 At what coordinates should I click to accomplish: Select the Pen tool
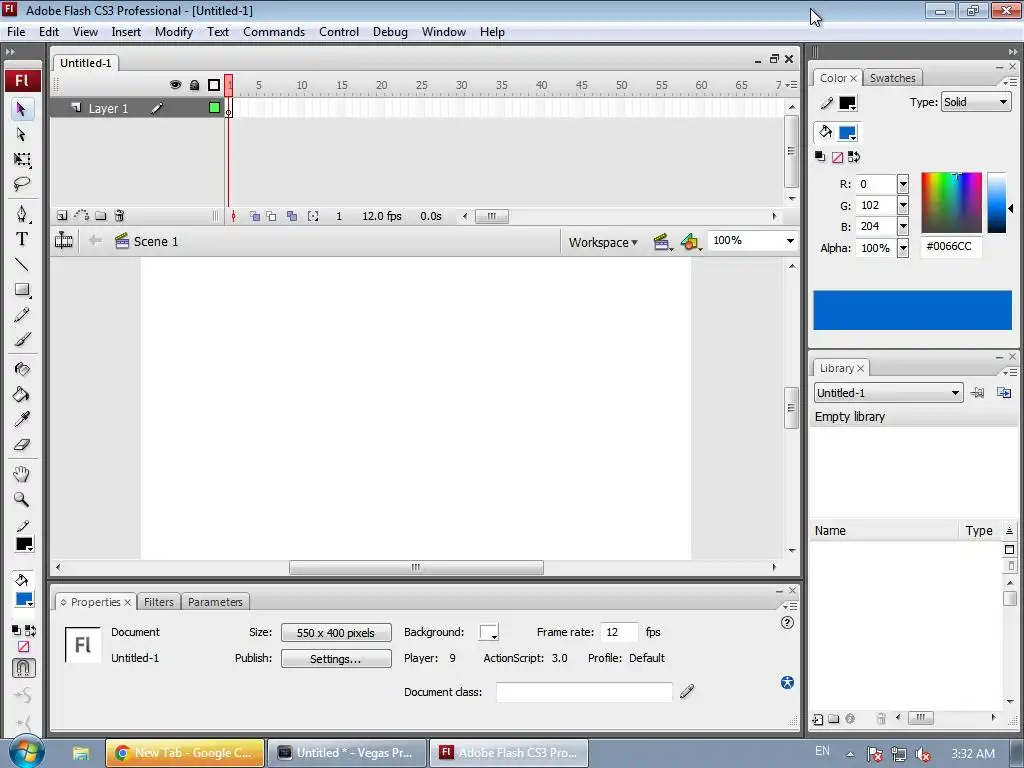click(22, 214)
